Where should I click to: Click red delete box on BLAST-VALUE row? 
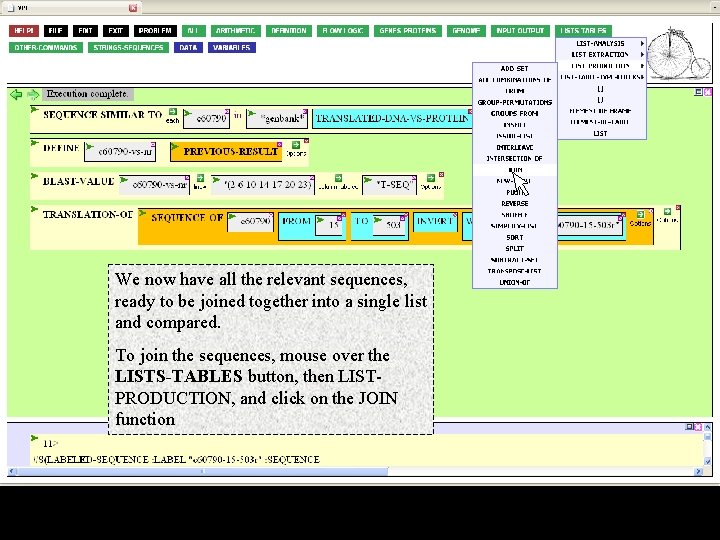[441, 174]
